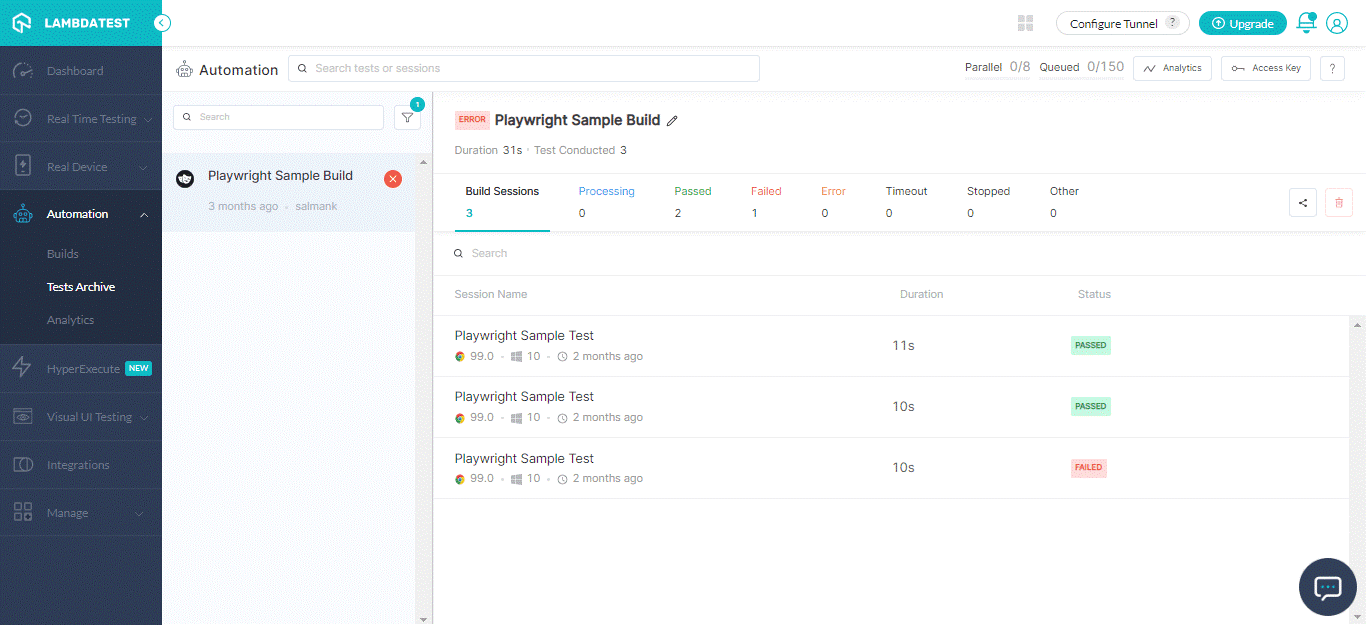
Task: Click the share build icon
Action: (x=1303, y=203)
